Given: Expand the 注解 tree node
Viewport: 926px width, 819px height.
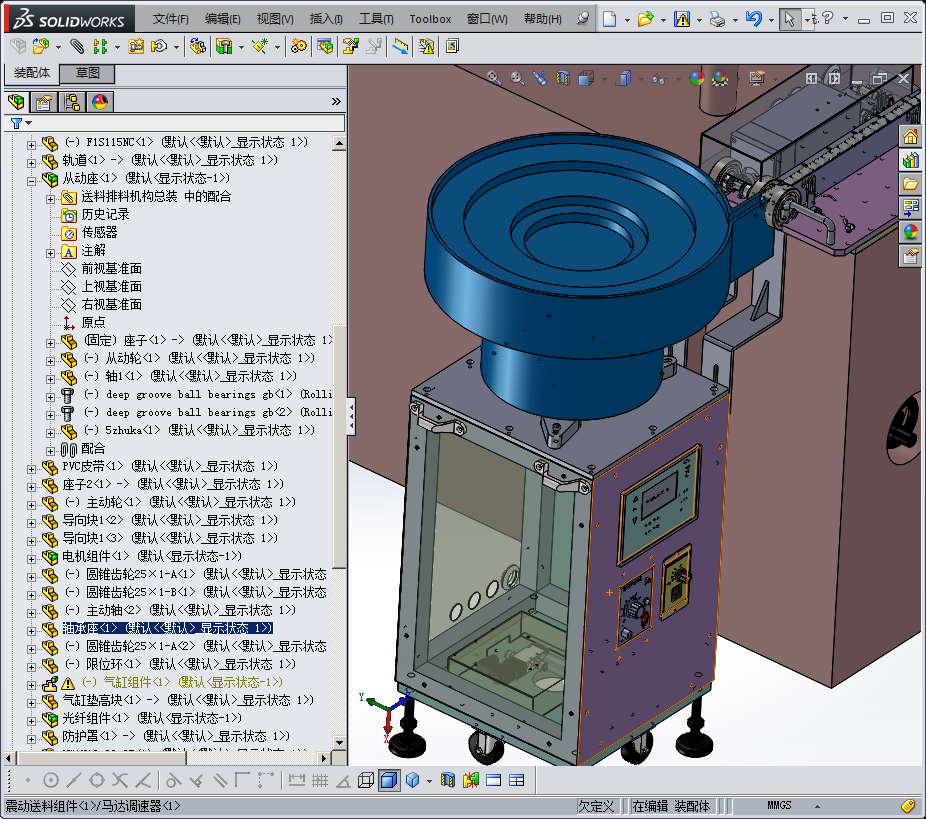Looking at the screenshot, I should tap(50, 253).
